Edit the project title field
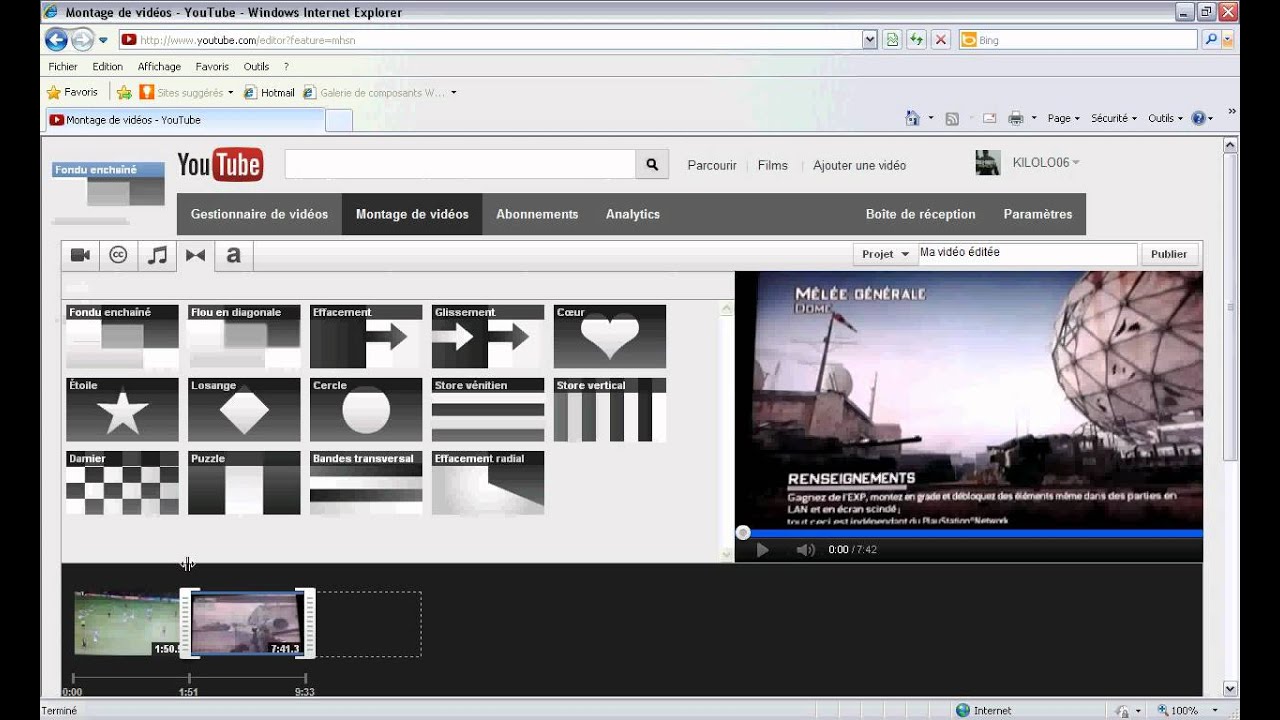Viewport: 1280px width, 720px height. 1028,254
